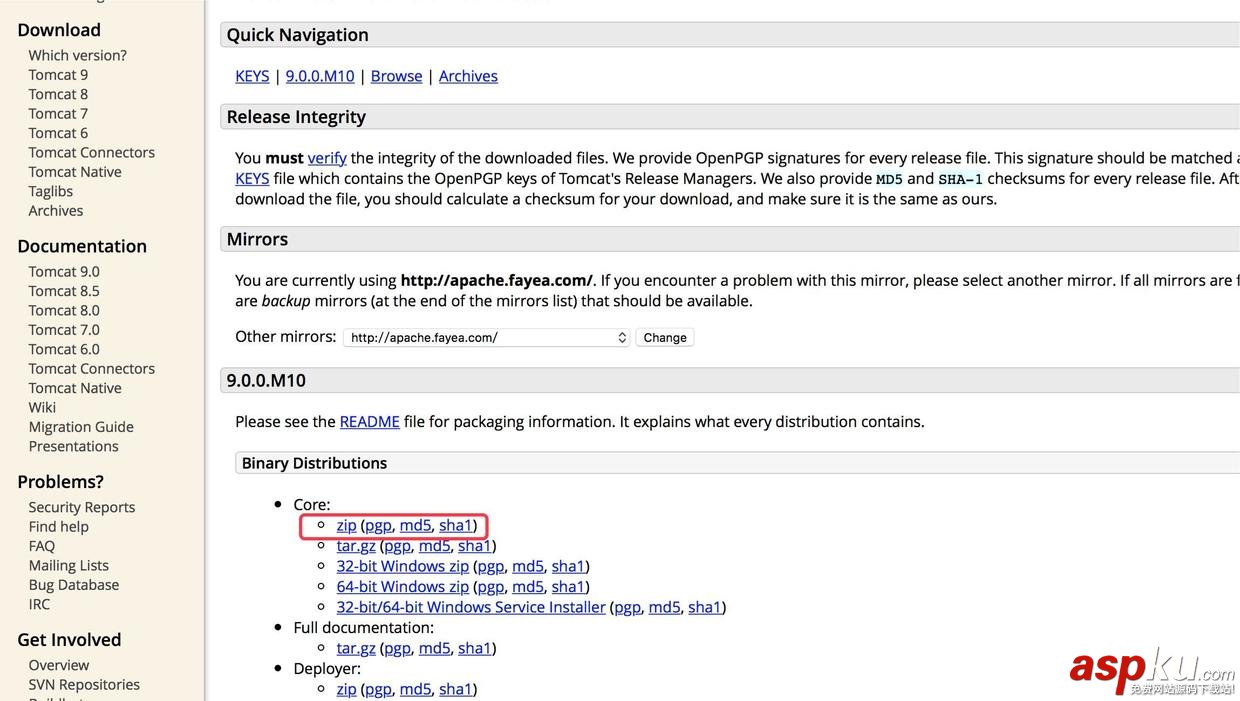This screenshot has width=1240, height=701.
Task: Download the Core zip distribution
Action: pos(346,525)
